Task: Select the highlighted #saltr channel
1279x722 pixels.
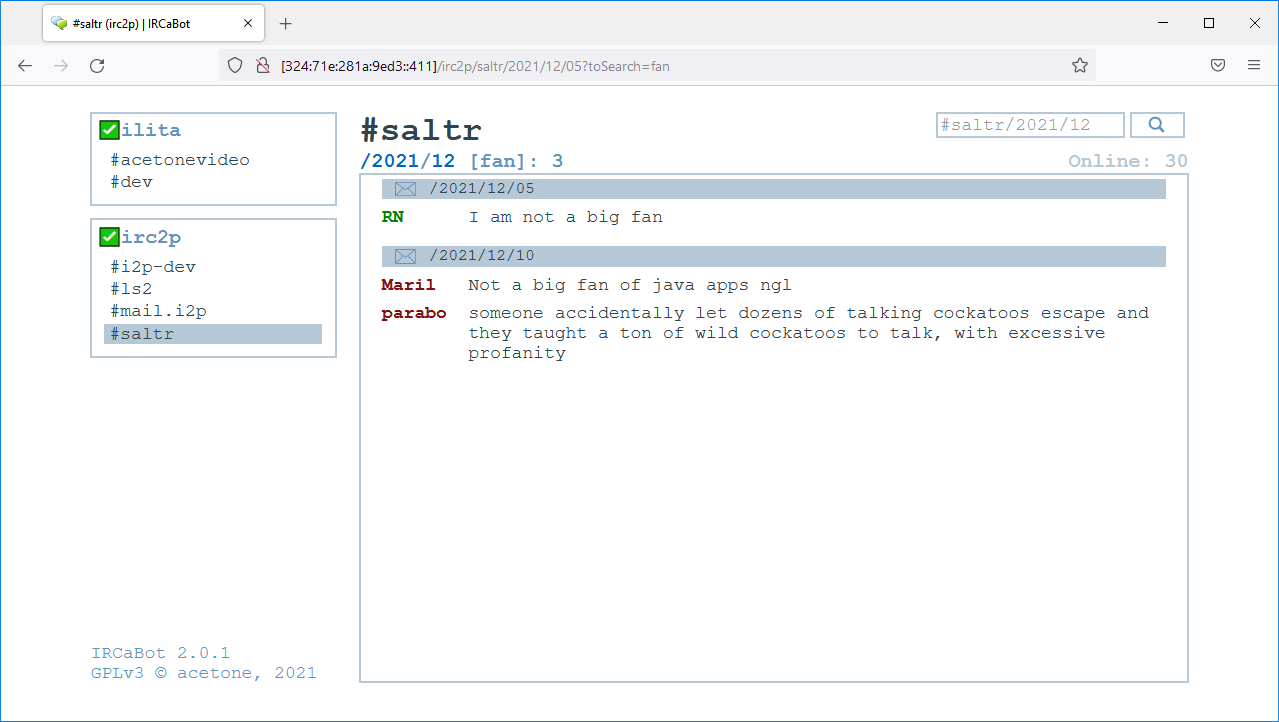Action: point(213,334)
